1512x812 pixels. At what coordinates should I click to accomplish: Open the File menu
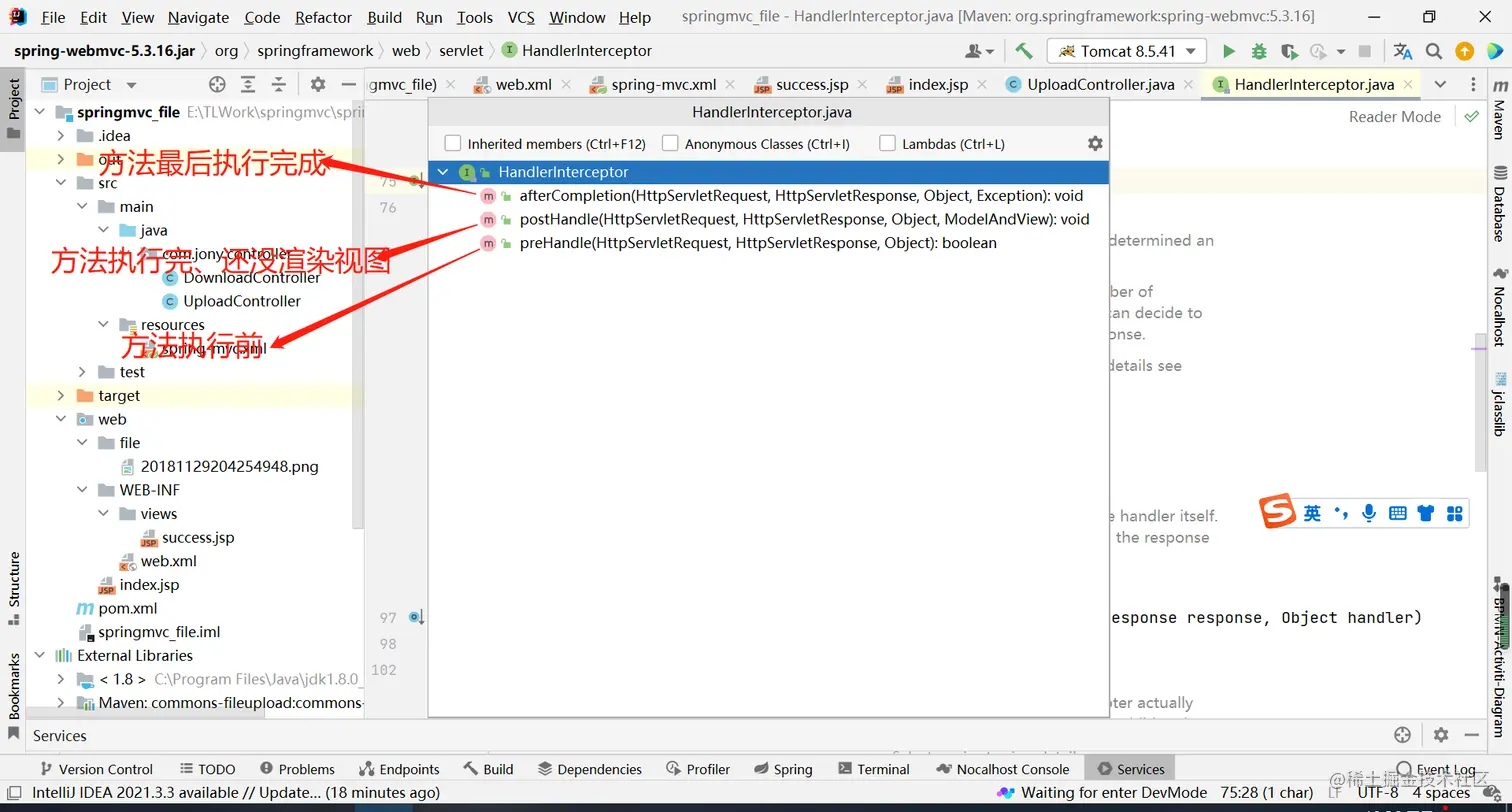[53, 17]
